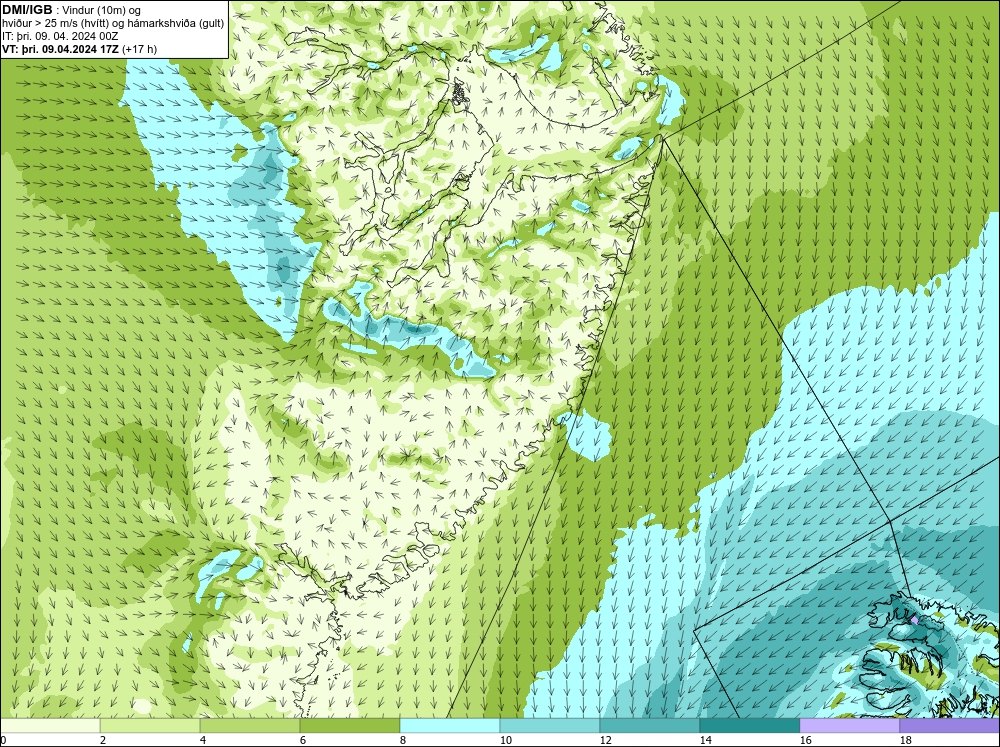Click the legend scale label 6
This screenshot has height=747, width=1000.
tap(302, 740)
